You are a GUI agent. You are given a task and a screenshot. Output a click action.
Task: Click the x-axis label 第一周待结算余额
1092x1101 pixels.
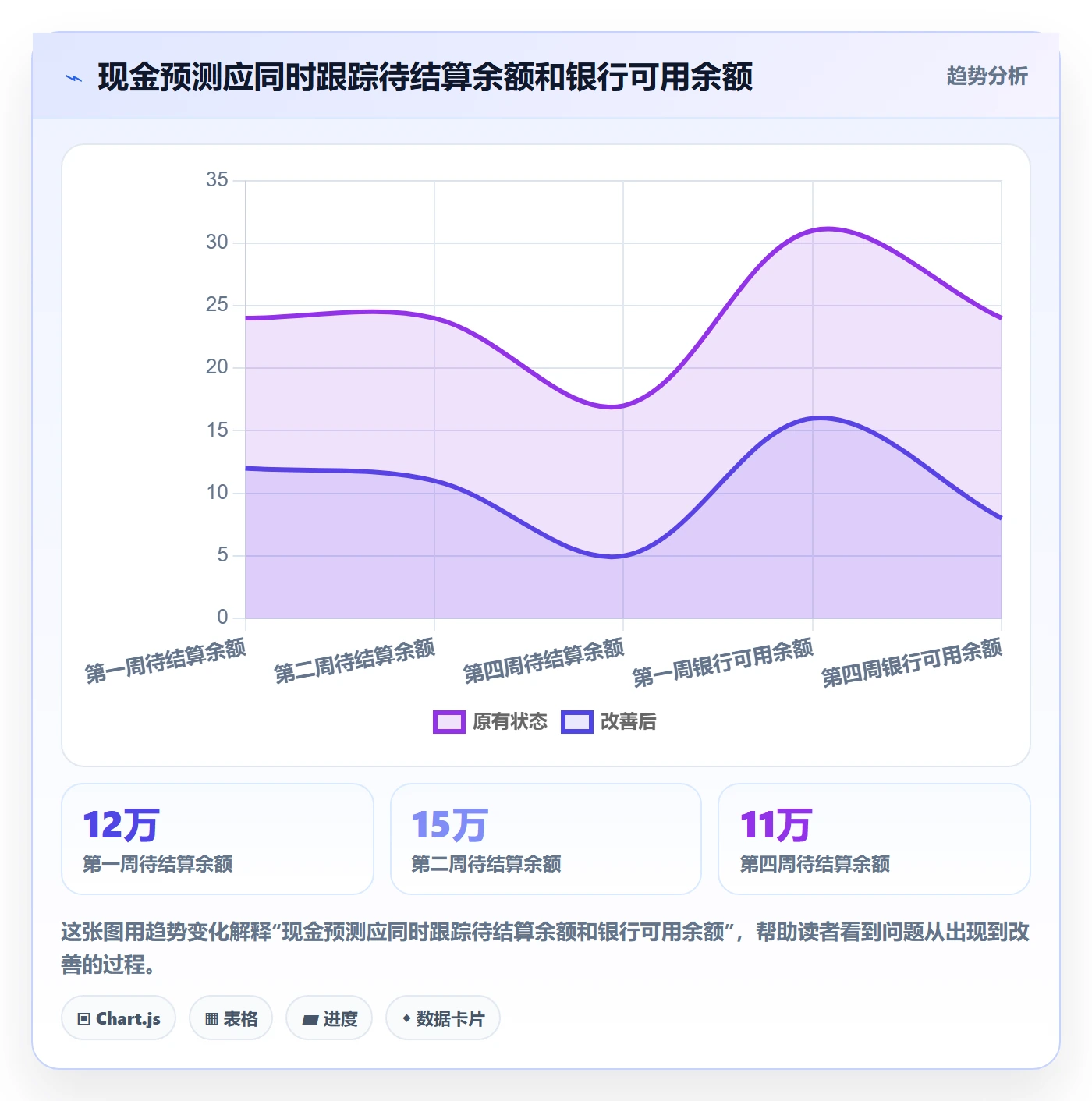click(165, 661)
